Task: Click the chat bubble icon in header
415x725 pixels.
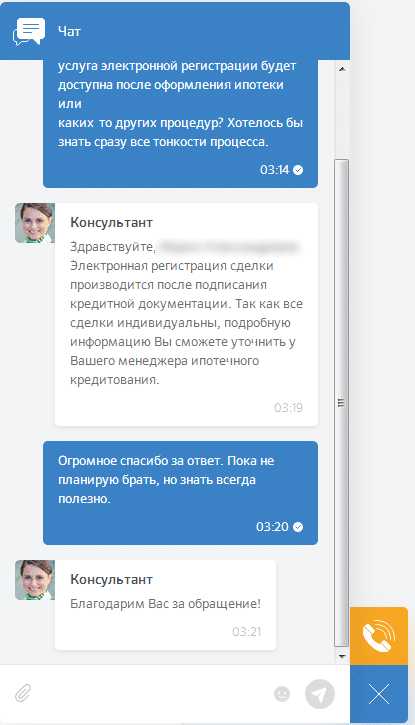Action: (x=29, y=31)
